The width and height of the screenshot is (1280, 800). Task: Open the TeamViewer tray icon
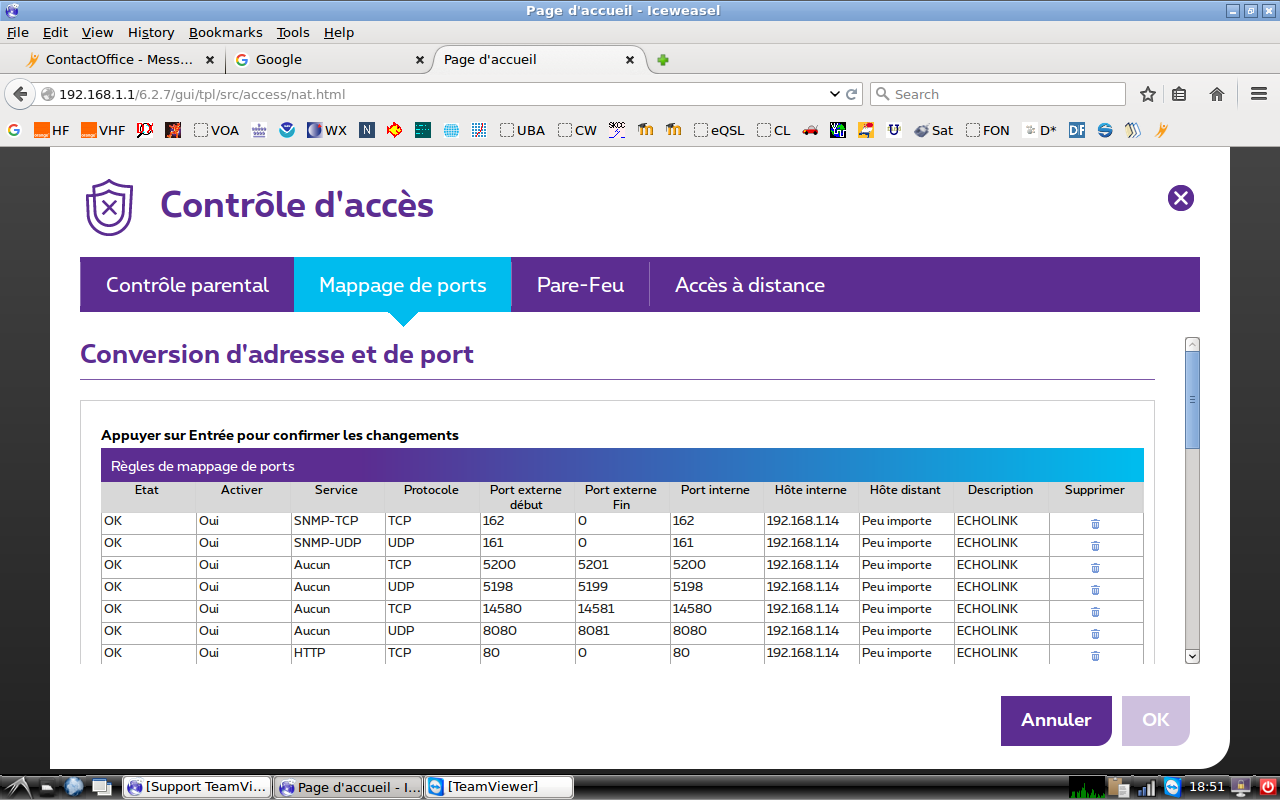(1173, 787)
